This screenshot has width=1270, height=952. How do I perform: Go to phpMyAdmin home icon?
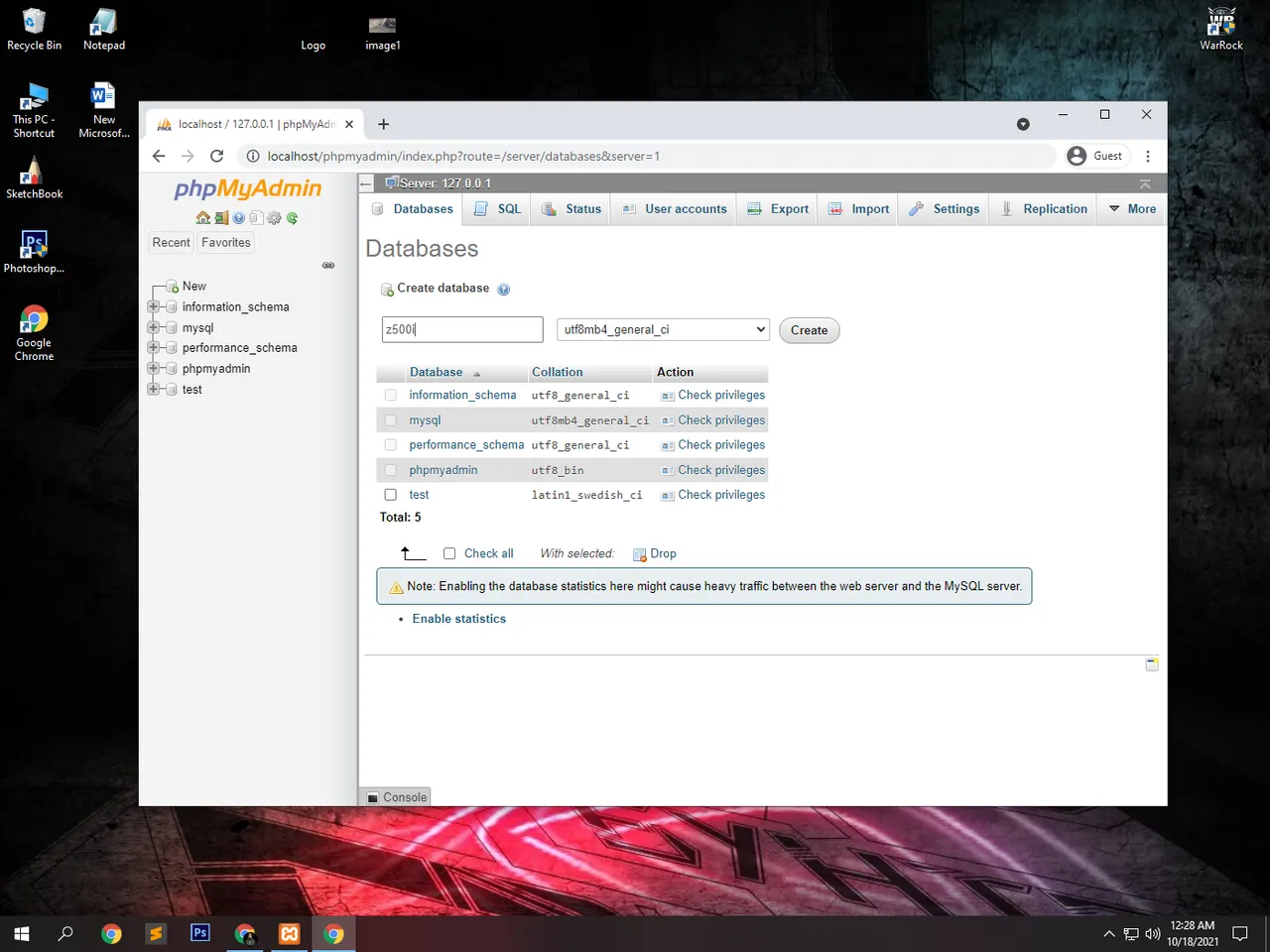(x=203, y=218)
